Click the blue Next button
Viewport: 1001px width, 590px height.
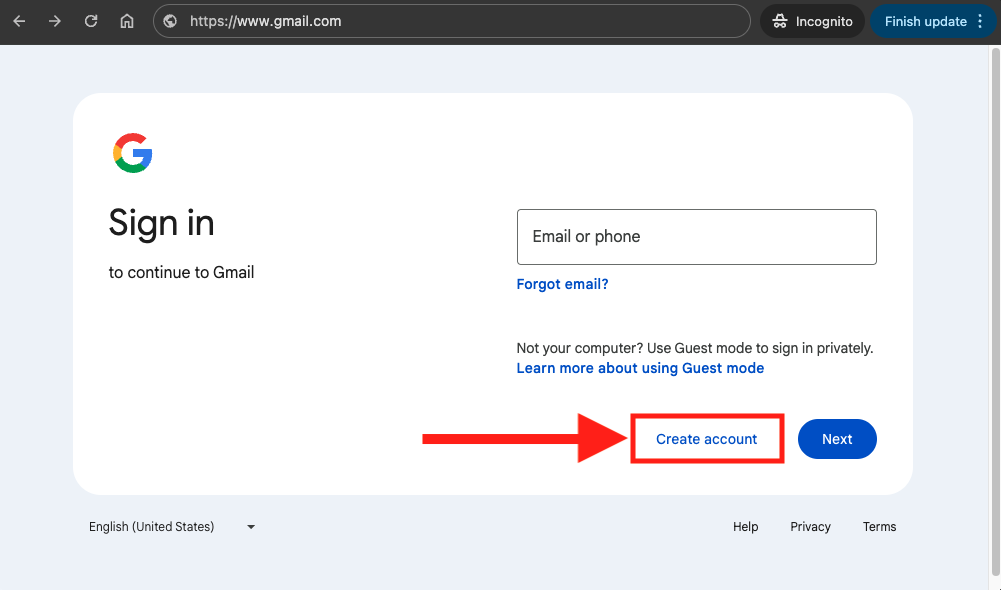pos(837,439)
